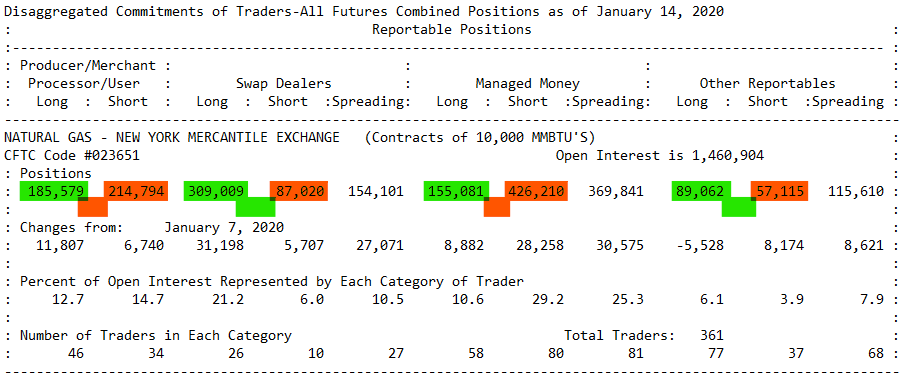Select Other Reportables Long value 89,062
Screen dimensions: 902x379
(701, 191)
